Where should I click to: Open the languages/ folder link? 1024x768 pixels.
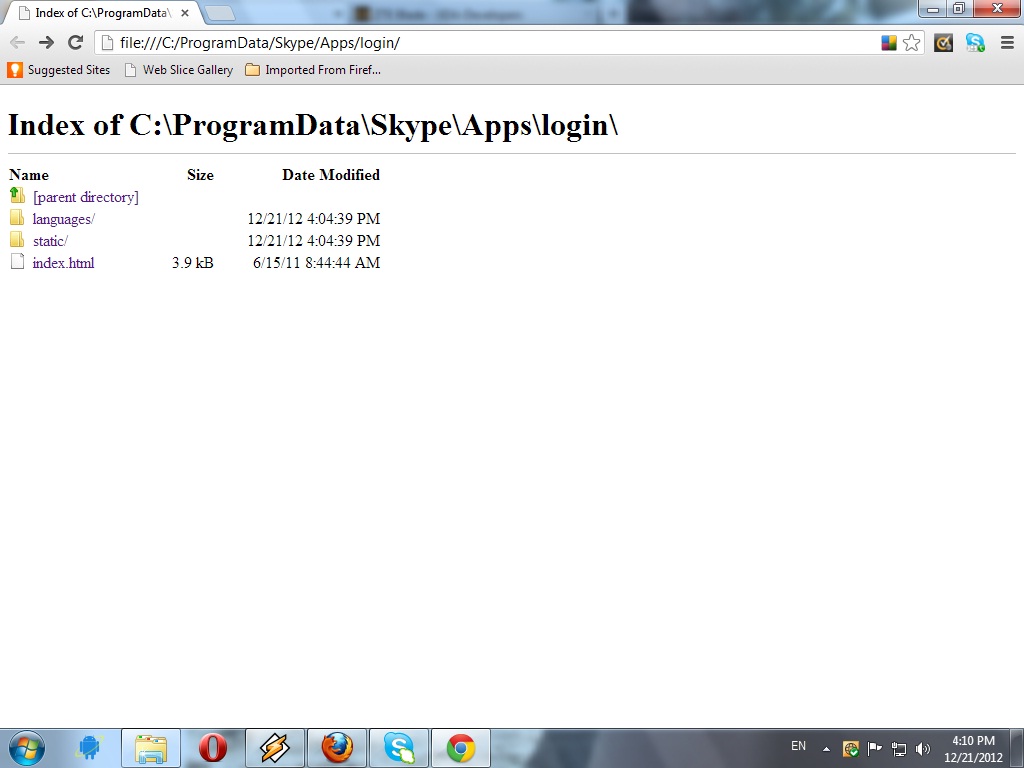pos(63,219)
